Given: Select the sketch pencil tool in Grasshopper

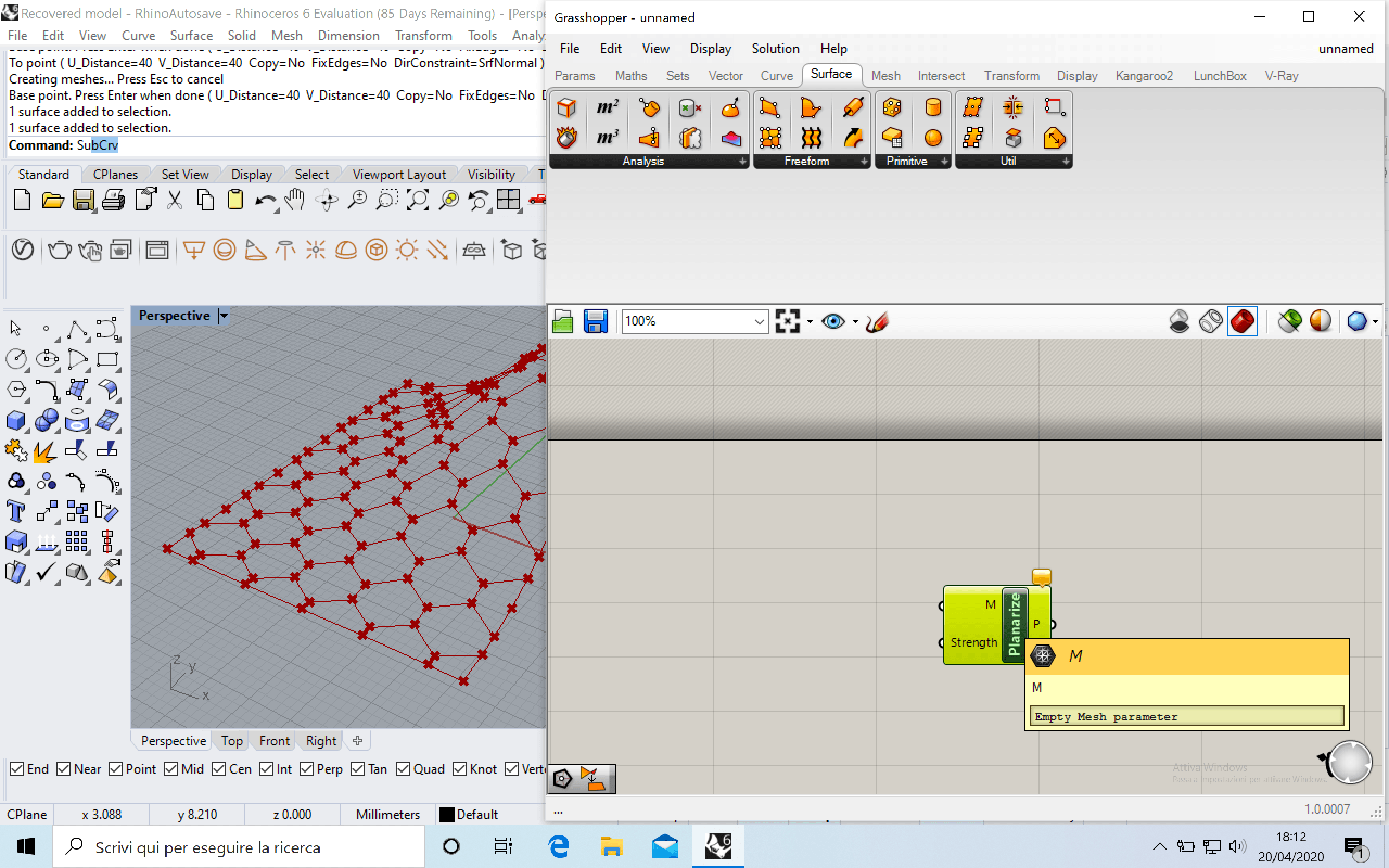Looking at the screenshot, I should (x=878, y=321).
